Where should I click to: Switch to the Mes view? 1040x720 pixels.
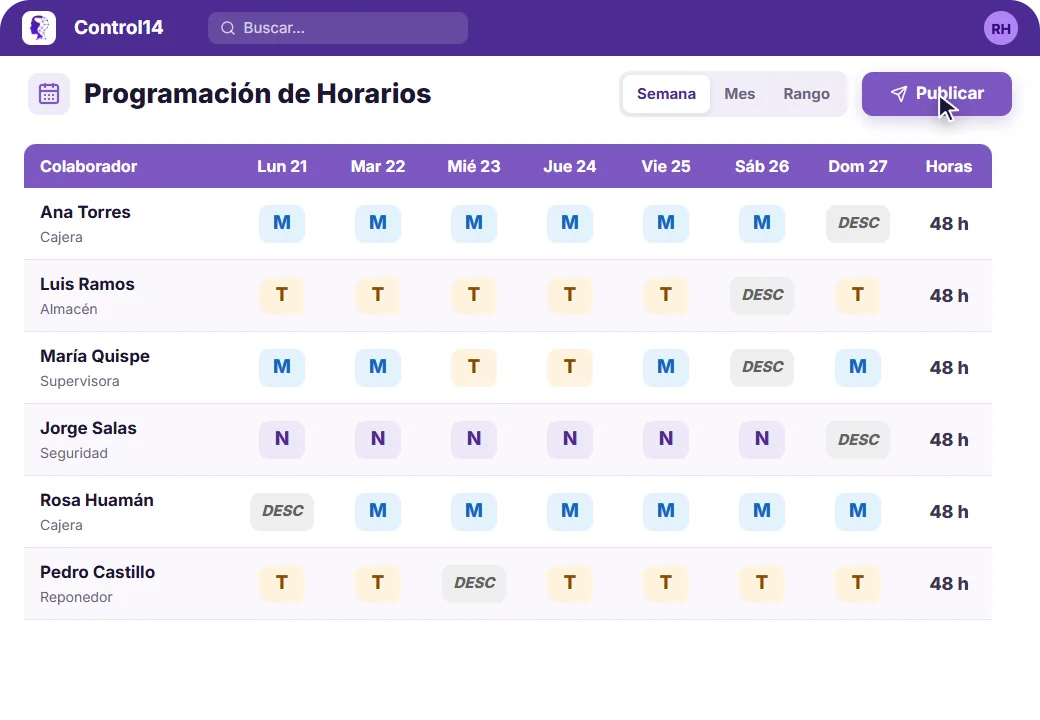(740, 94)
